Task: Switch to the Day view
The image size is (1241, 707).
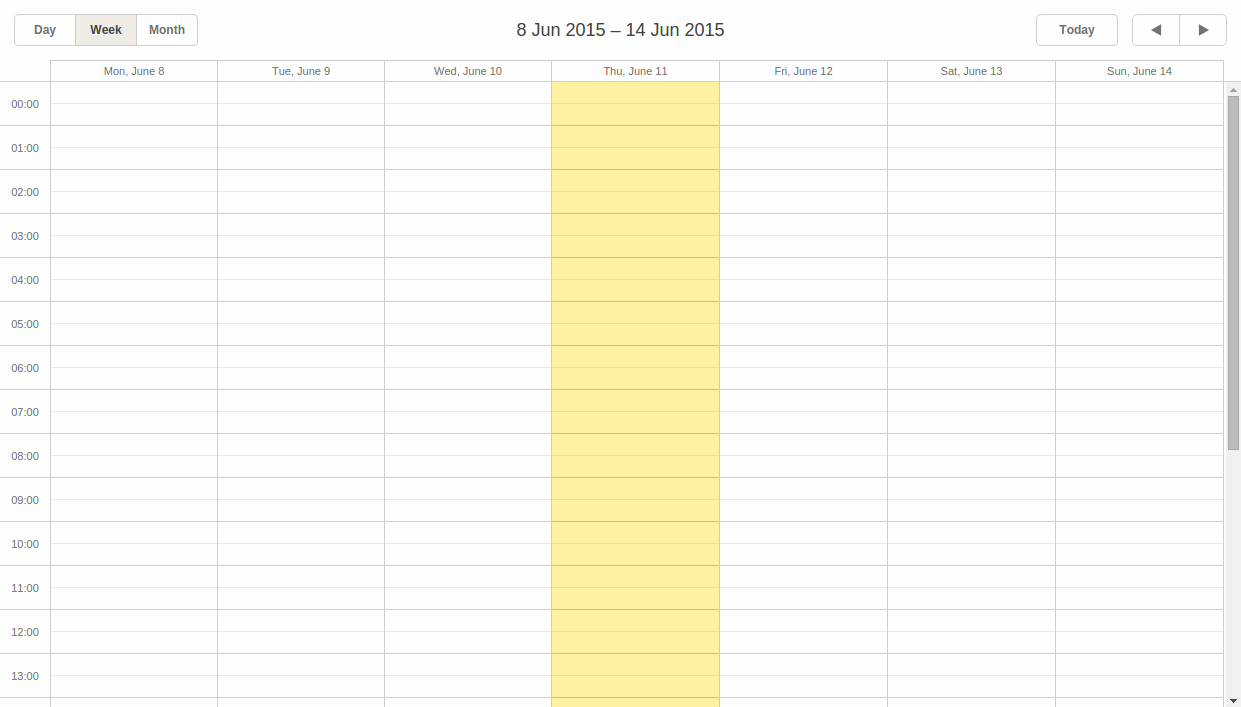Action: tap(45, 30)
